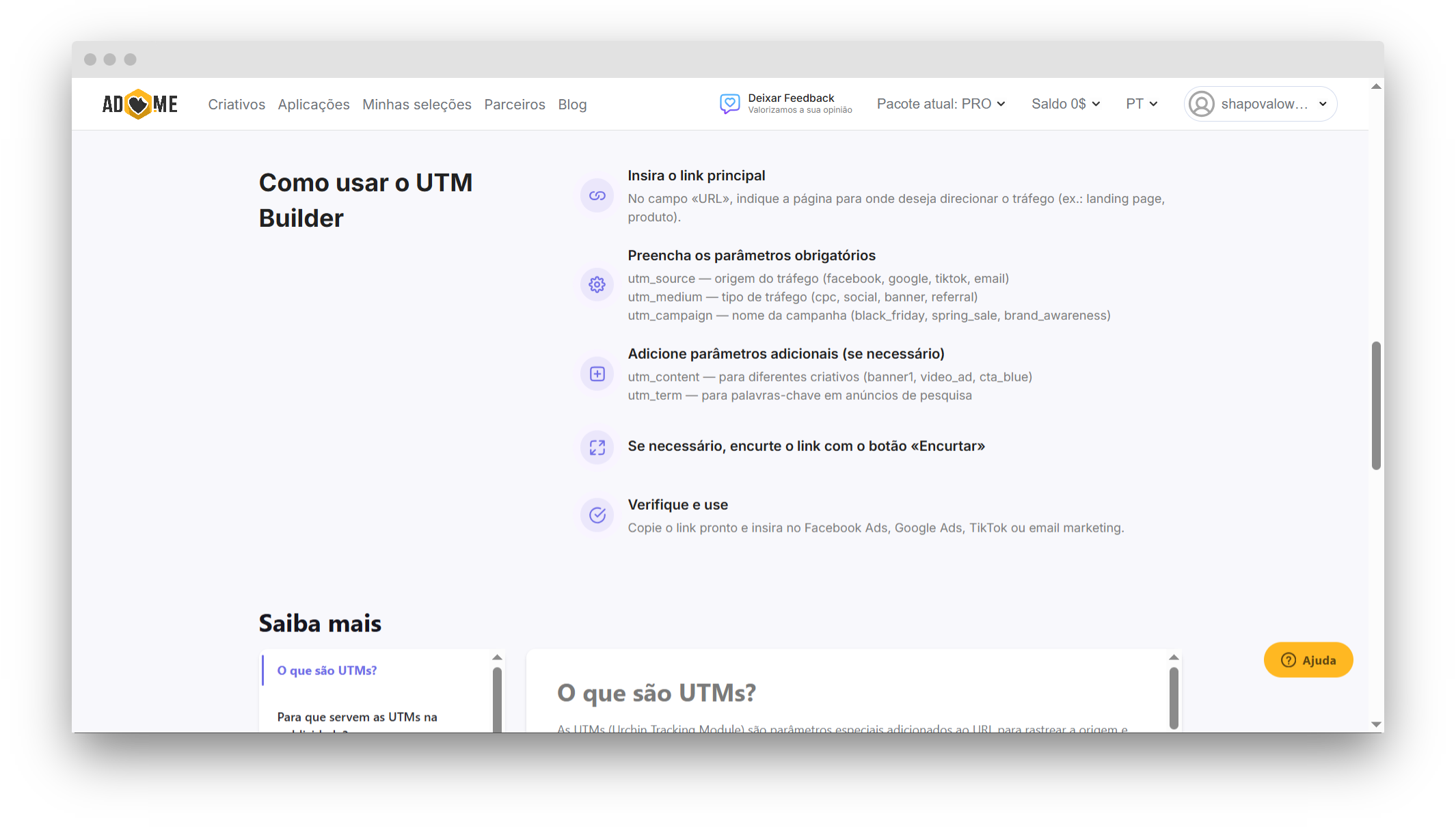The width and height of the screenshot is (1456, 835).
Task: Select the gear icon beside 'Preencha os parâmetros obrigatórios'
Action: tap(597, 284)
